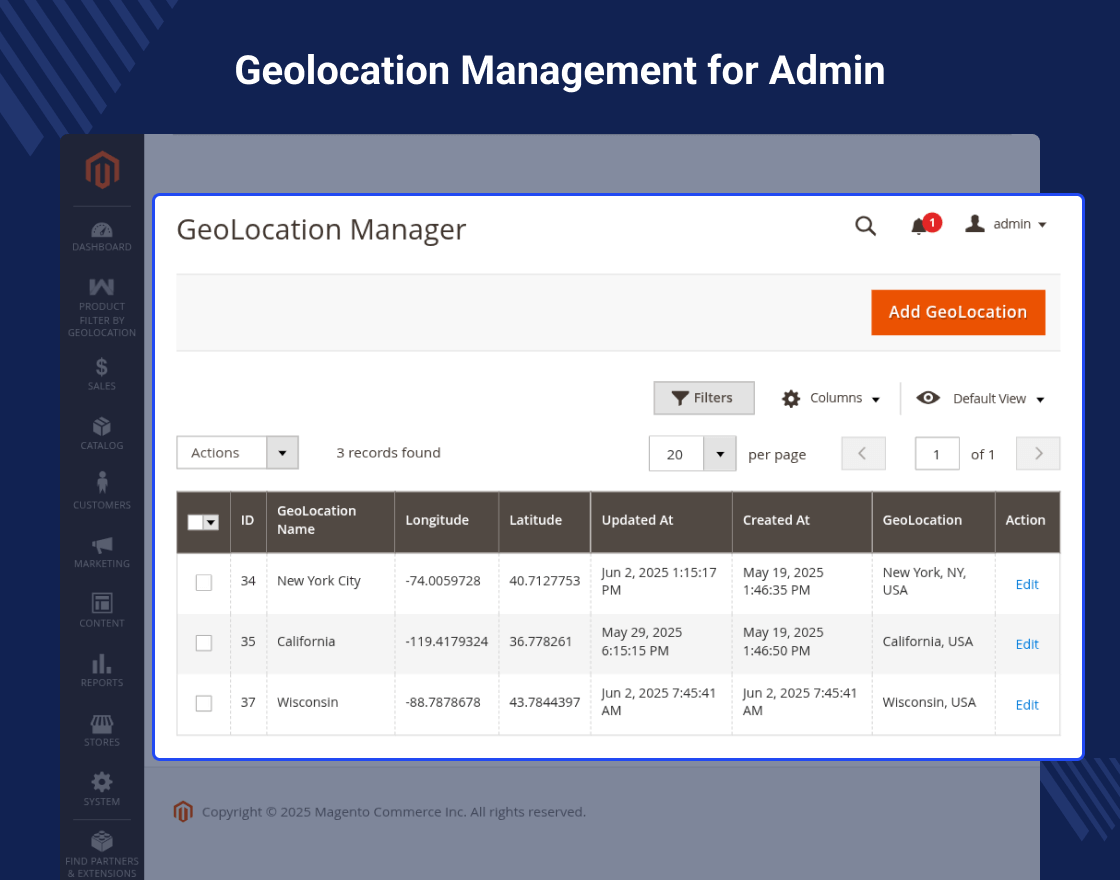Viewport: 1120px width, 880px height.
Task: Open the notifications bell icon
Action: tap(919, 227)
